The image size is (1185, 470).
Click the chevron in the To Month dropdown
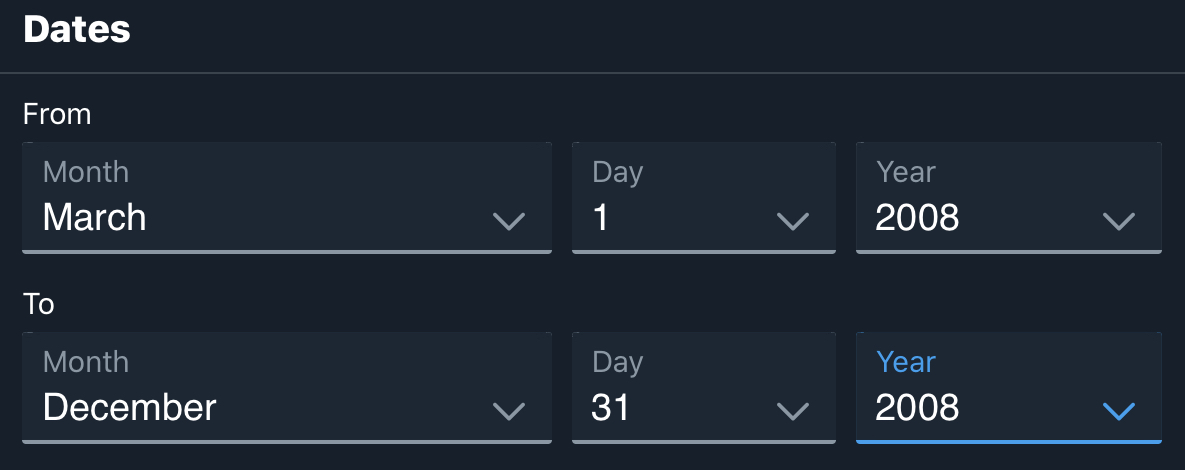509,410
